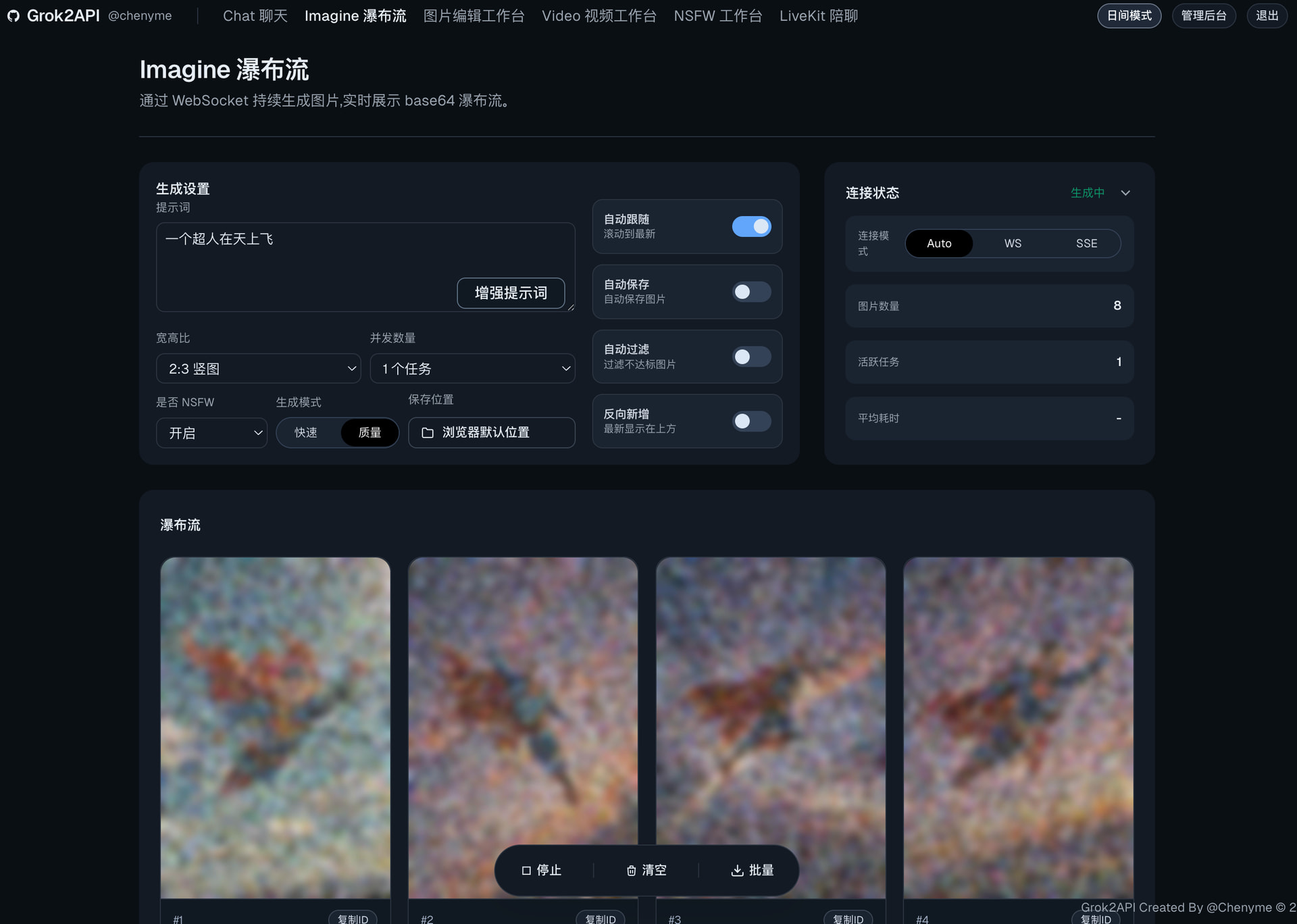
Task: Open 管理后台 admin console
Action: click(1203, 16)
